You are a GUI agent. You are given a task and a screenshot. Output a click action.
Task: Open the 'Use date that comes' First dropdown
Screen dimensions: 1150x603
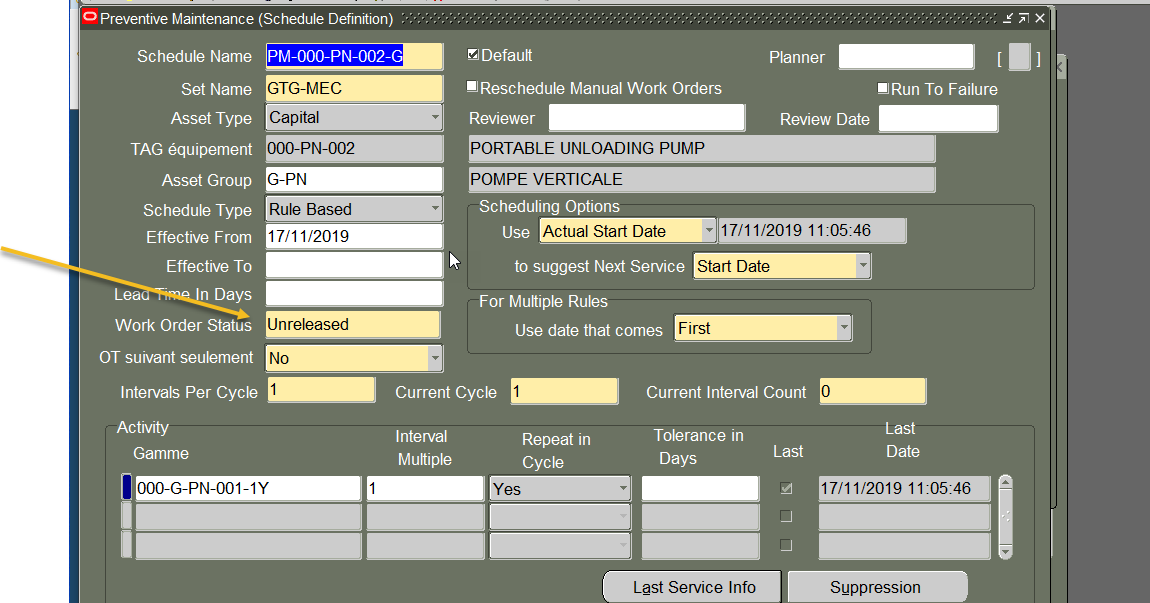(x=845, y=327)
